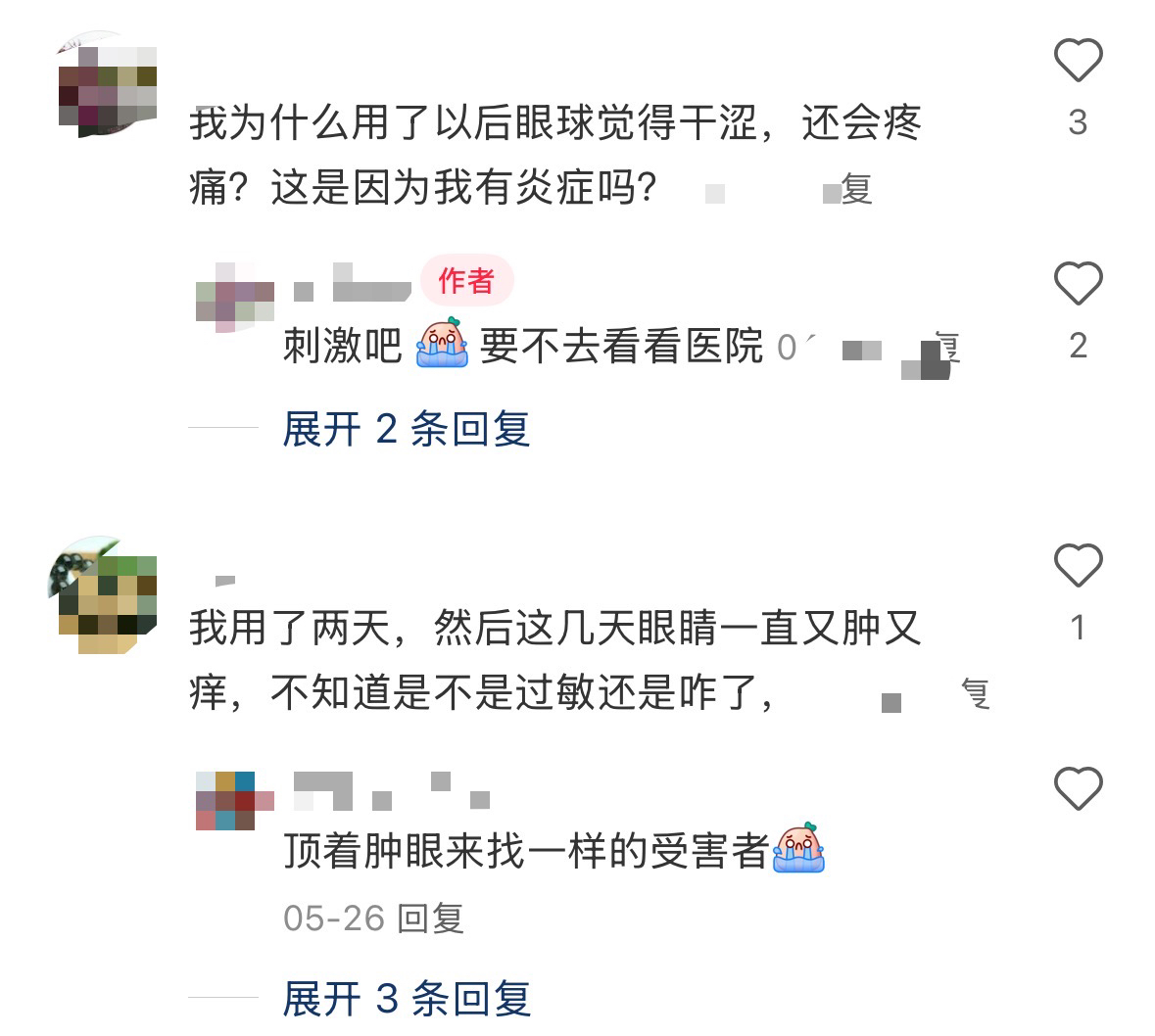Open the author's avatar next to 作者 badge

pos(234,296)
